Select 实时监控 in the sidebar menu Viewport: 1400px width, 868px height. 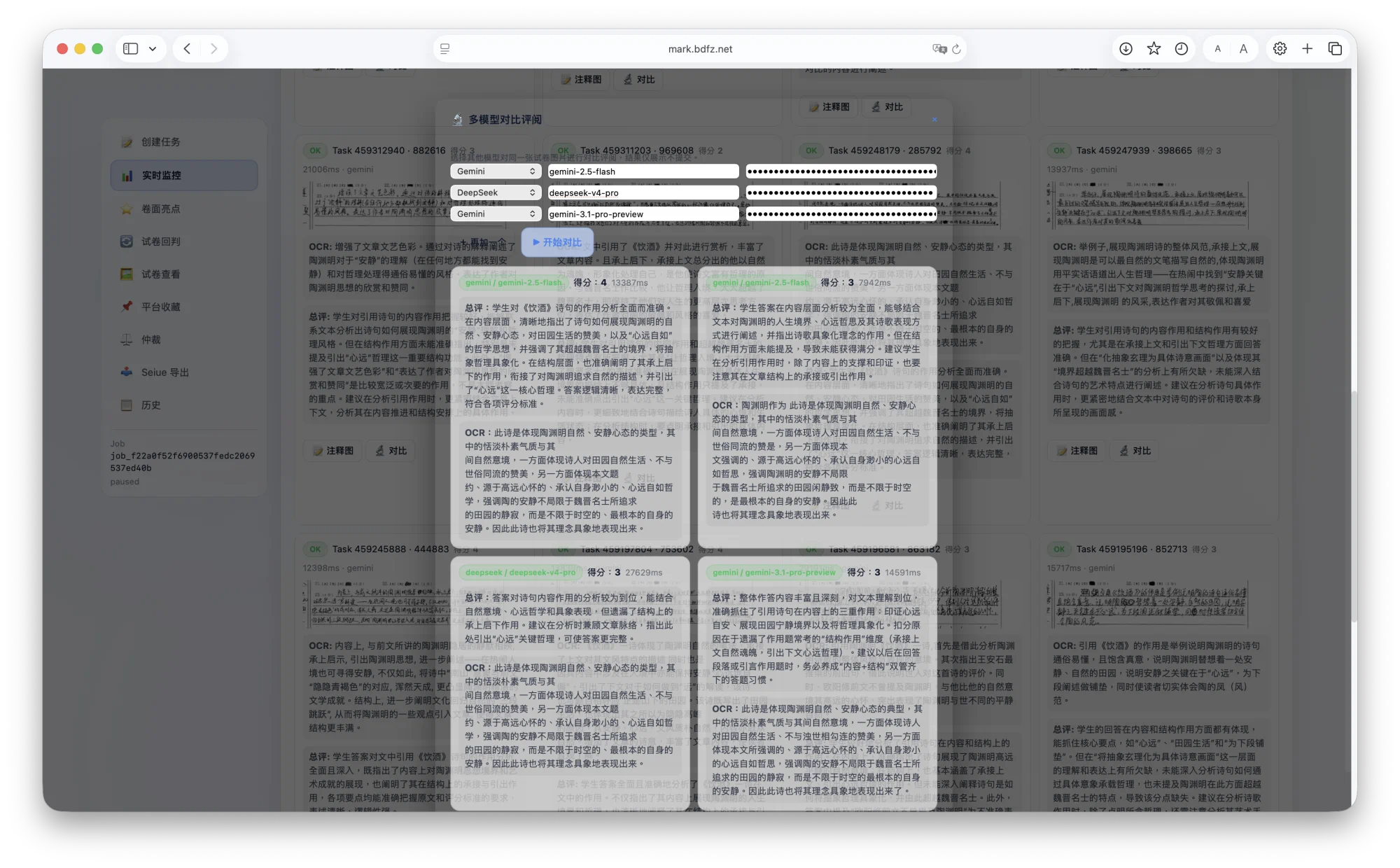(184, 175)
